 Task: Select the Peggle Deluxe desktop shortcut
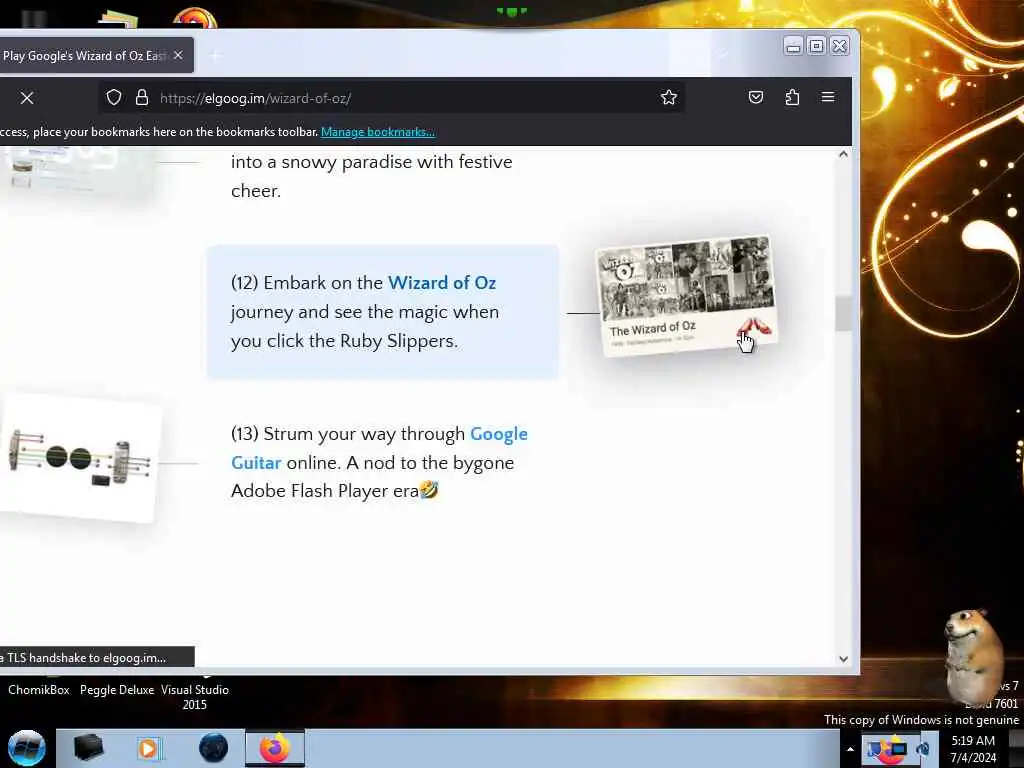point(117,690)
